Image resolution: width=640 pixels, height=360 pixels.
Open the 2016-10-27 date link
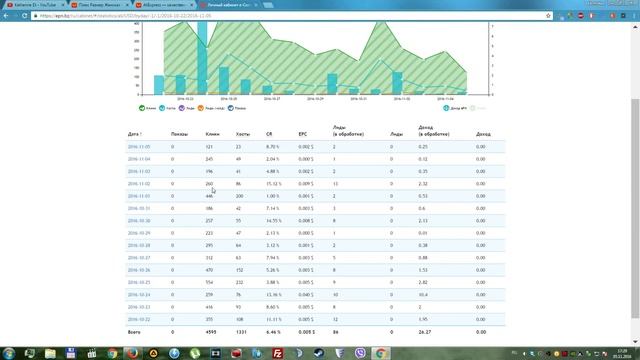click(x=139, y=258)
